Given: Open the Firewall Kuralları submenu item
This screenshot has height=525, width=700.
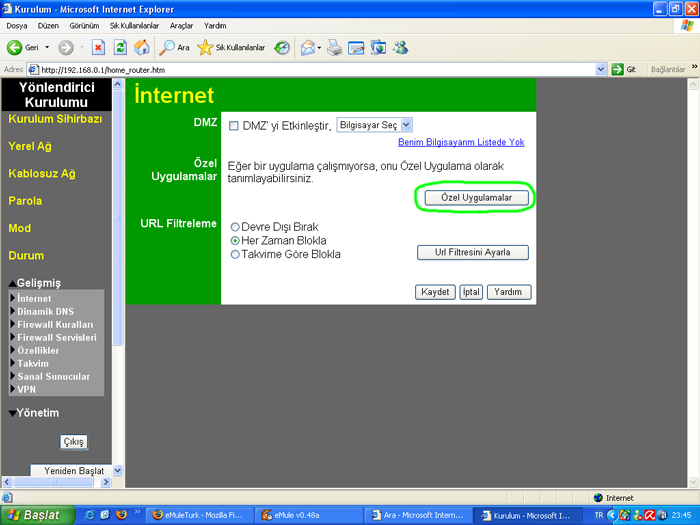Looking at the screenshot, I should click(x=55, y=325).
